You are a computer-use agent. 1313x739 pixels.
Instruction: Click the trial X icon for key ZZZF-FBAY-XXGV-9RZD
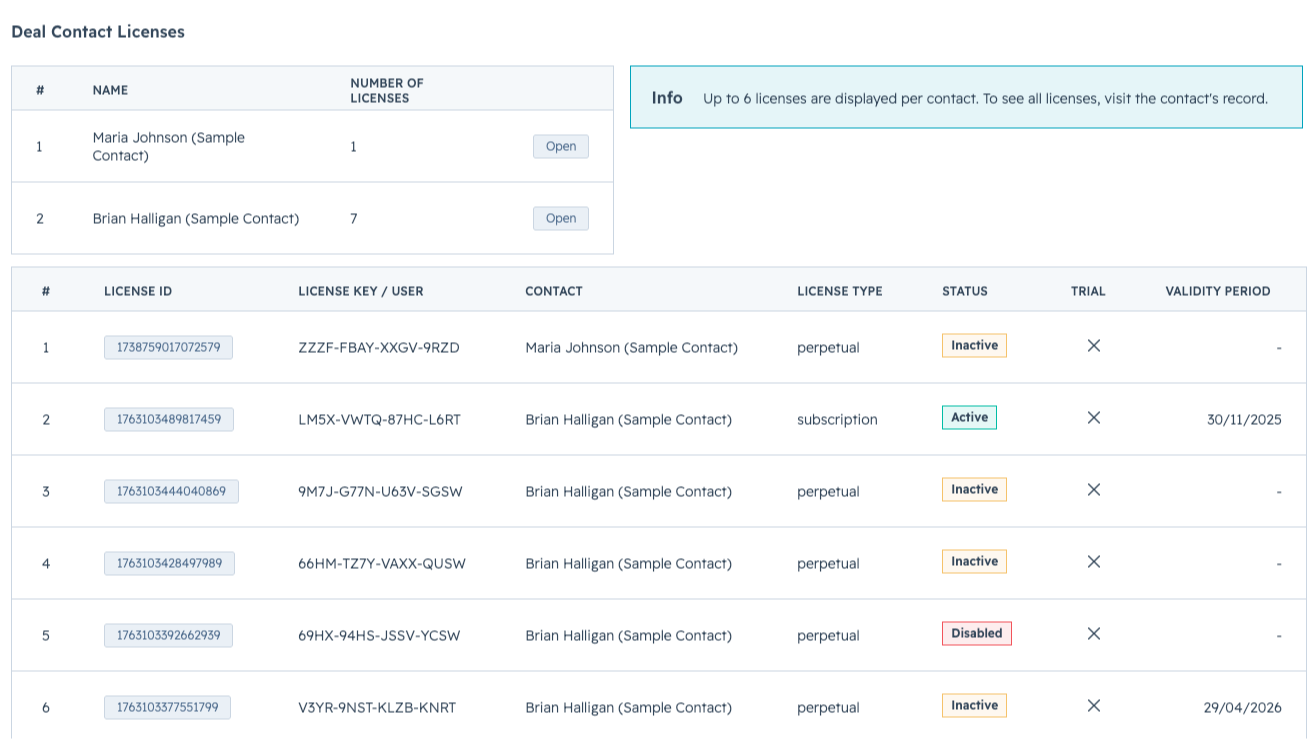[x=1093, y=345]
